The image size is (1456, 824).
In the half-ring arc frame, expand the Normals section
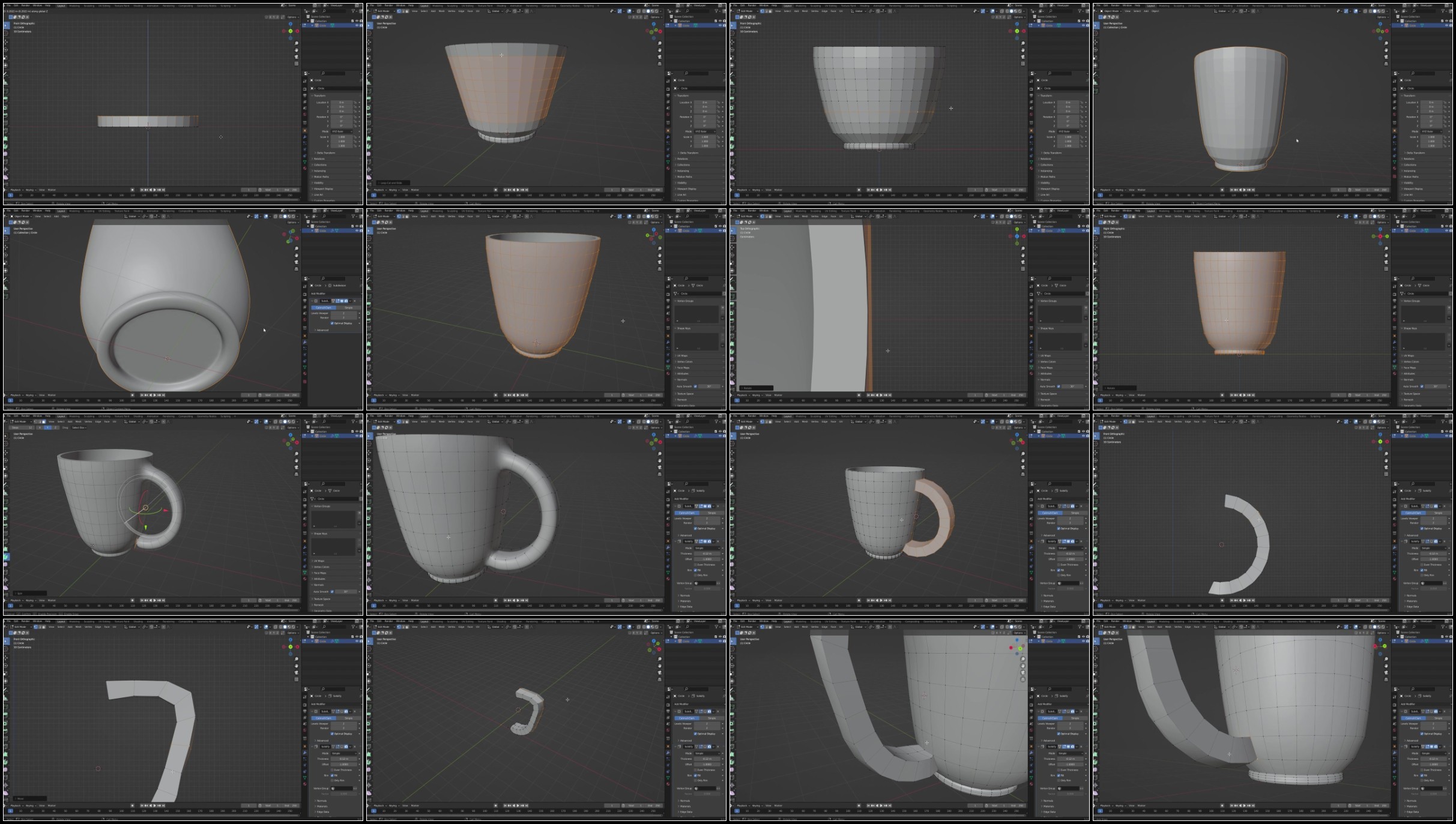[x=1412, y=595]
